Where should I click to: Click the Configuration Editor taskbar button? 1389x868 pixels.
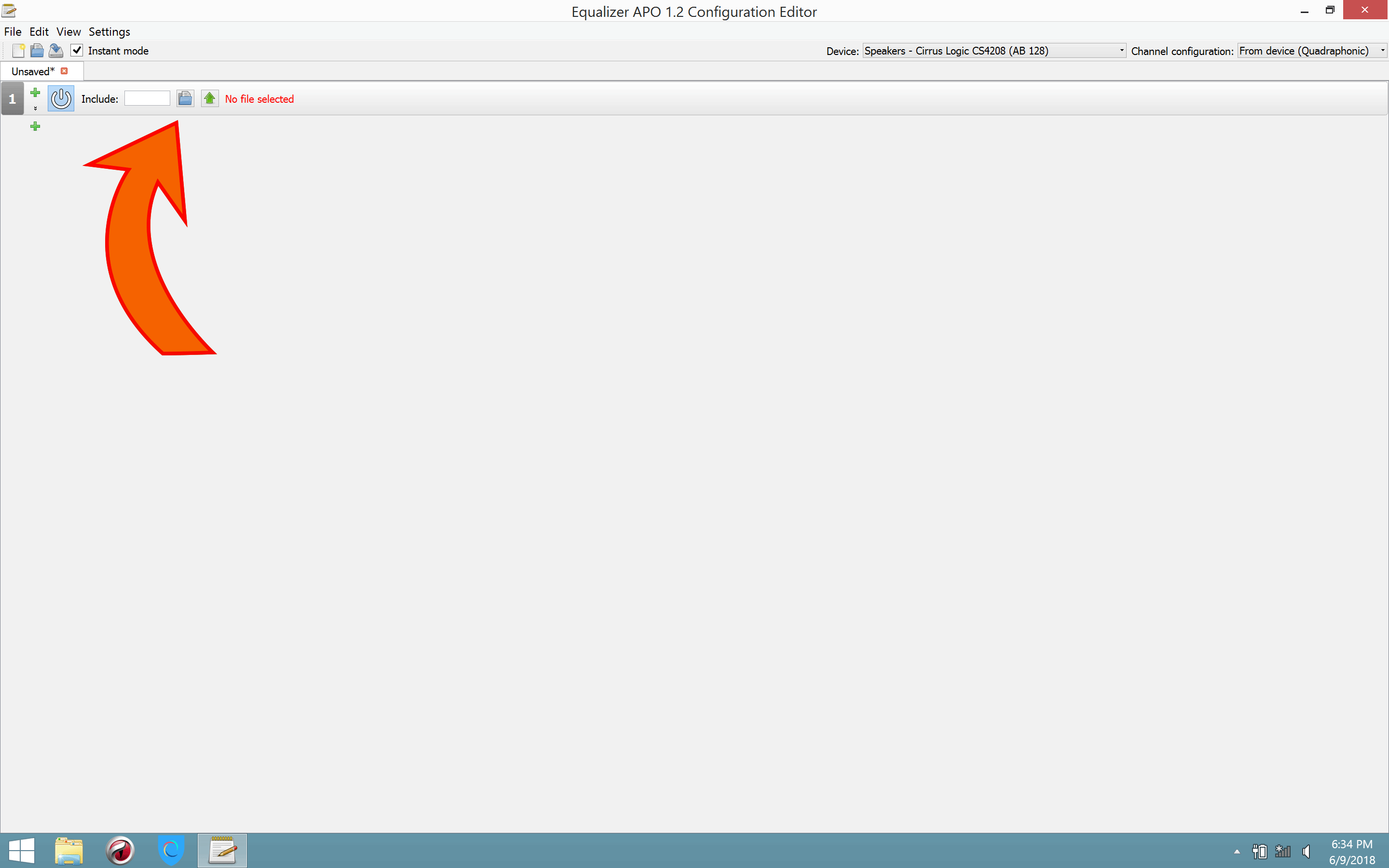pyautogui.click(x=222, y=850)
